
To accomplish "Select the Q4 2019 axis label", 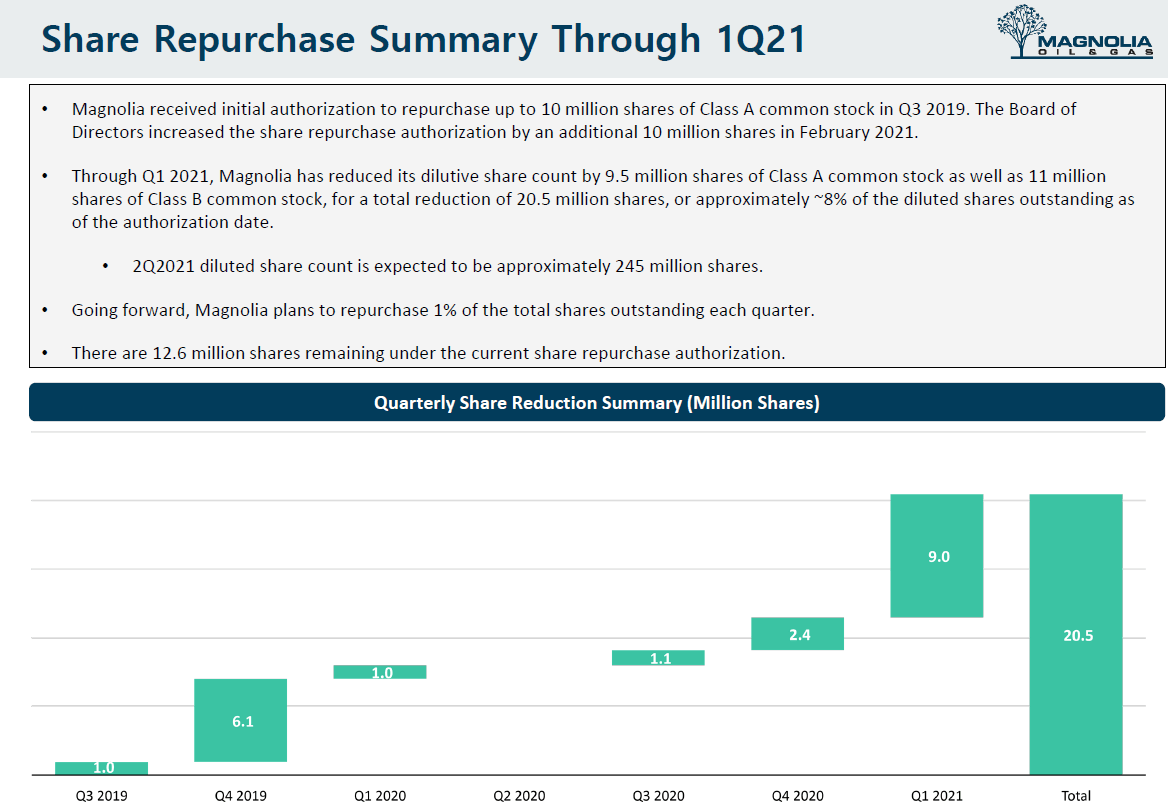I will 241,796.
